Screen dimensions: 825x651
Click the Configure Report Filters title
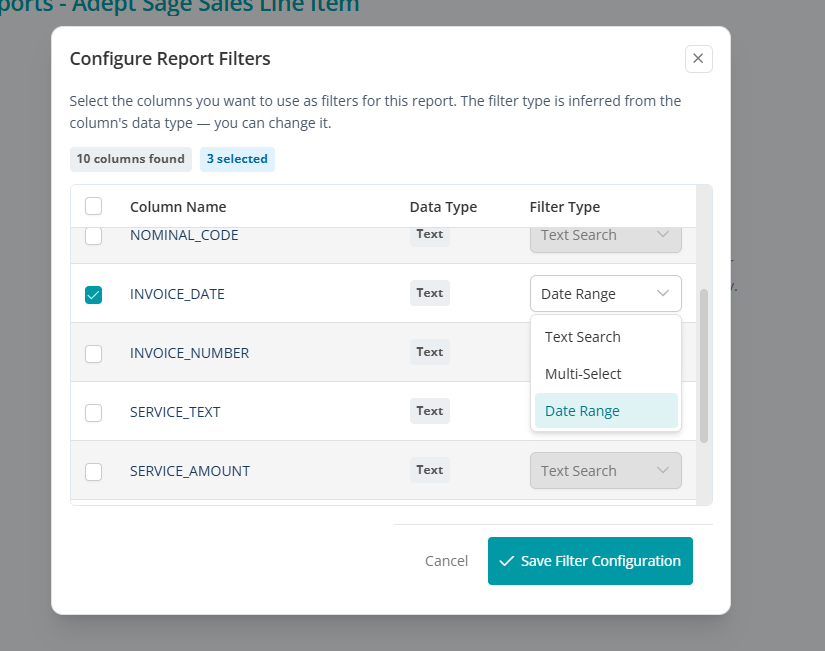click(x=170, y=58)
